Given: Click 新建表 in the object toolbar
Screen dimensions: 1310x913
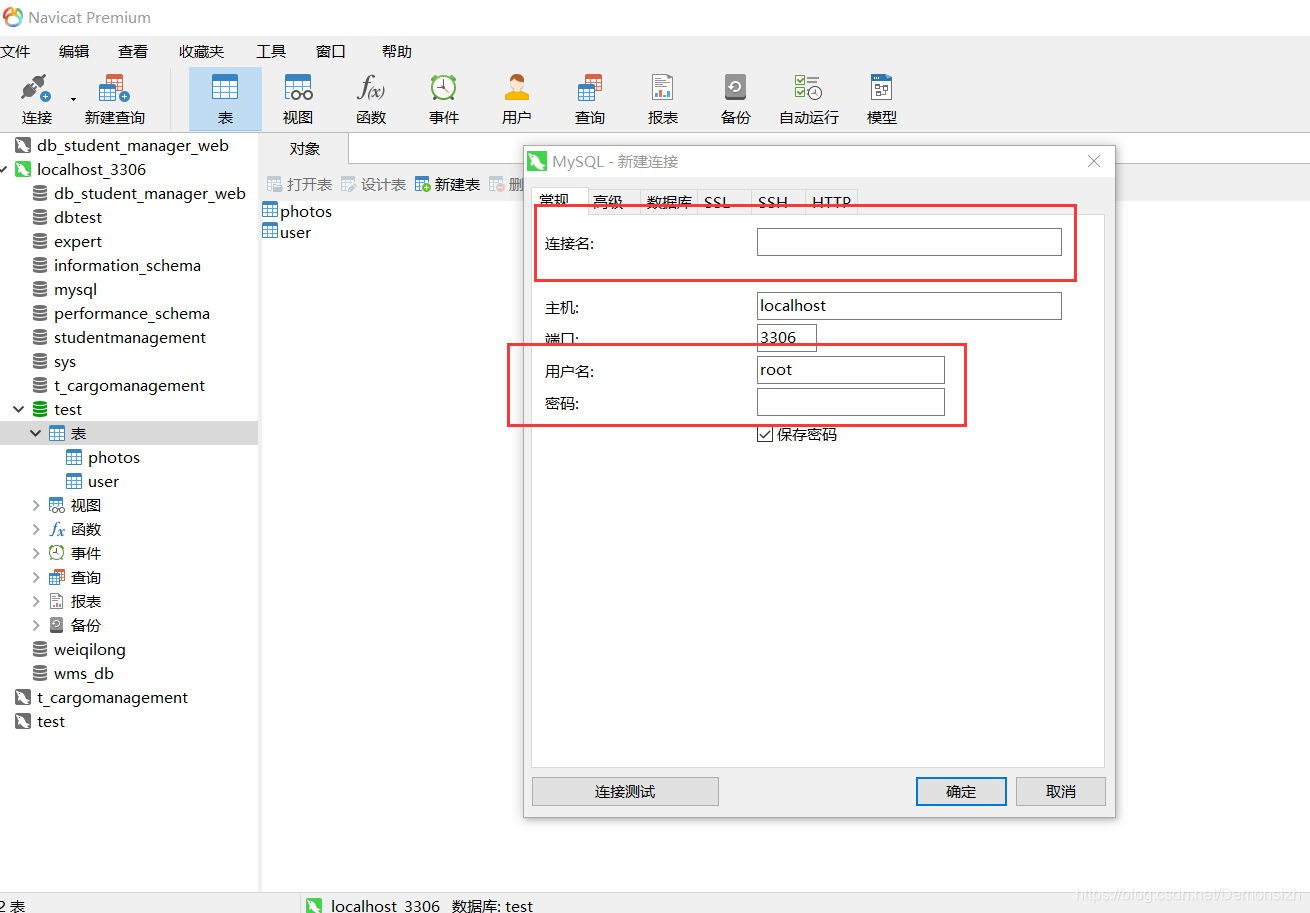Looking at the screenshot, I should tap(447, 185).
